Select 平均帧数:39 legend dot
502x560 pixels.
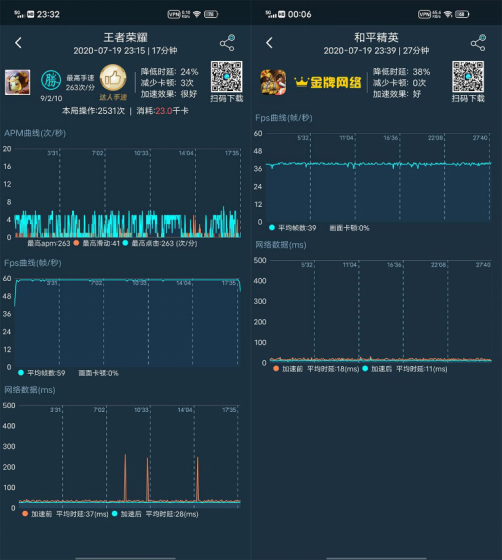(272, 228)
